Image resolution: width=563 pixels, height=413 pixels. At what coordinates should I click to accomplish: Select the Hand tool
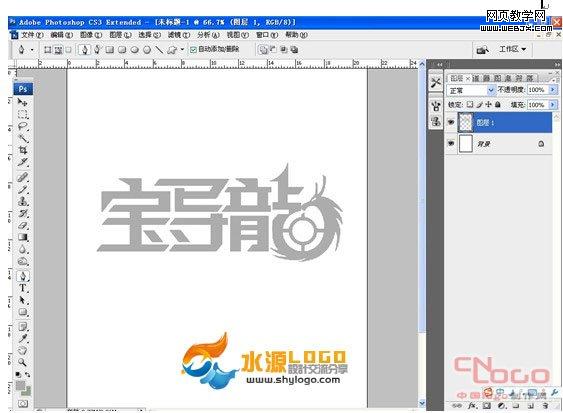pyautogui.click(x=23, y=351)
